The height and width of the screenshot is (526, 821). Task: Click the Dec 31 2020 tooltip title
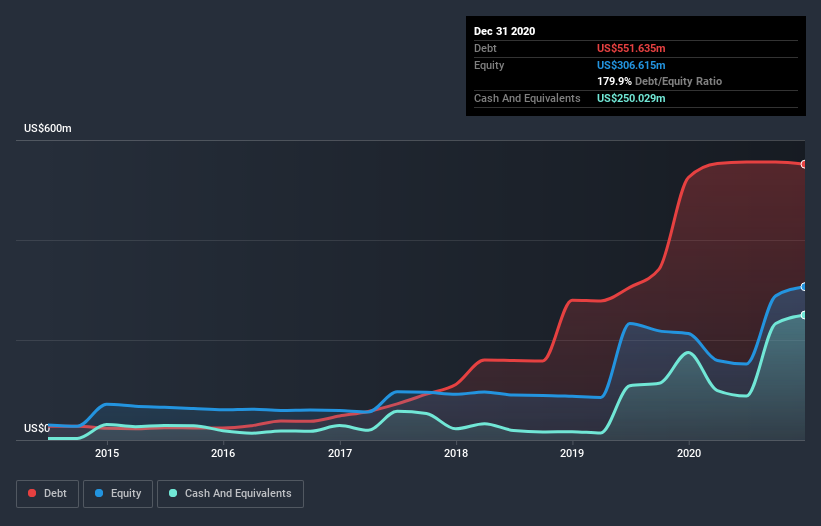point(504,31)
